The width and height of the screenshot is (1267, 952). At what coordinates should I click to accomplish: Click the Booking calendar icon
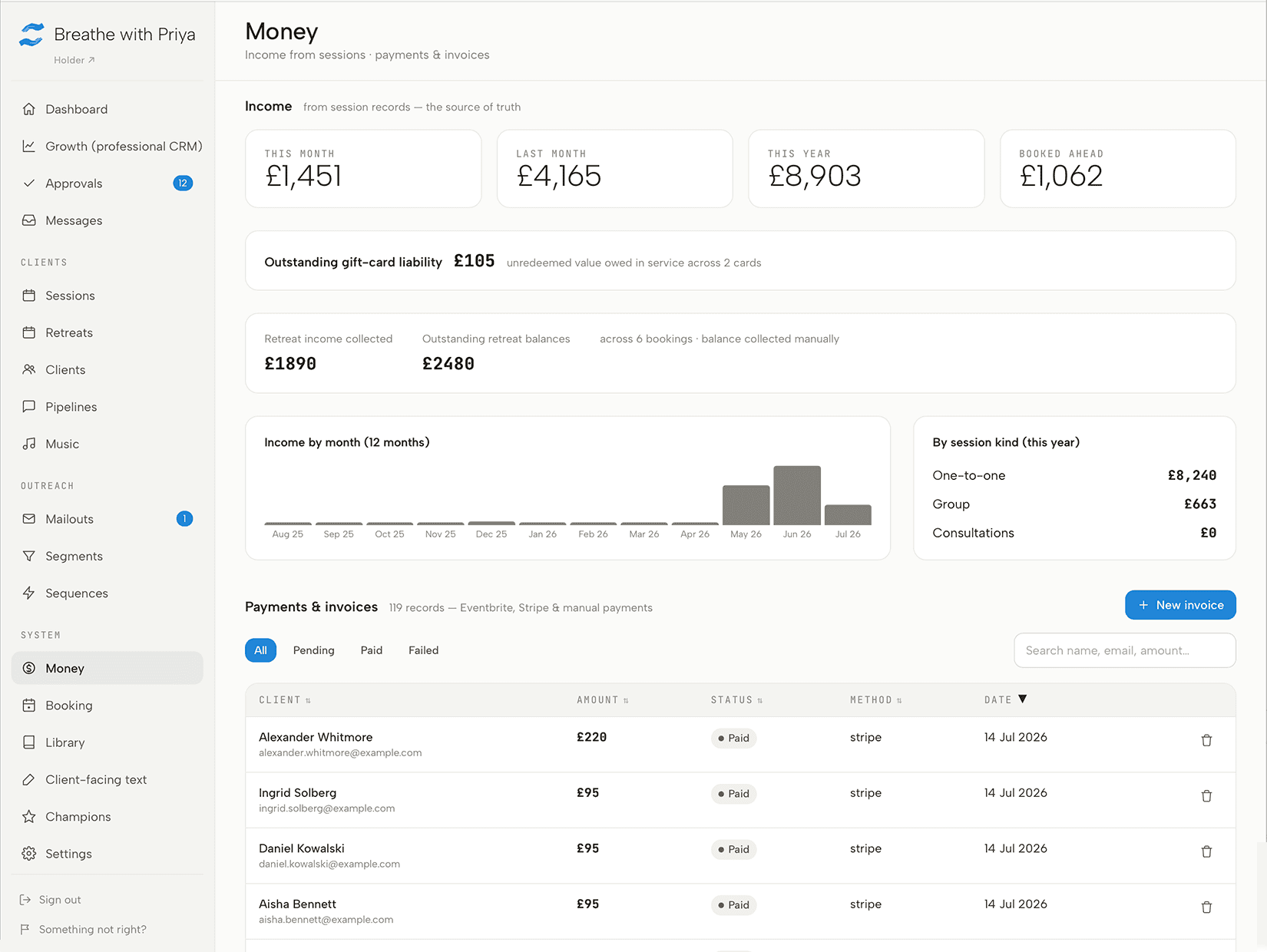pyautogui.click(x=29, y=706)
